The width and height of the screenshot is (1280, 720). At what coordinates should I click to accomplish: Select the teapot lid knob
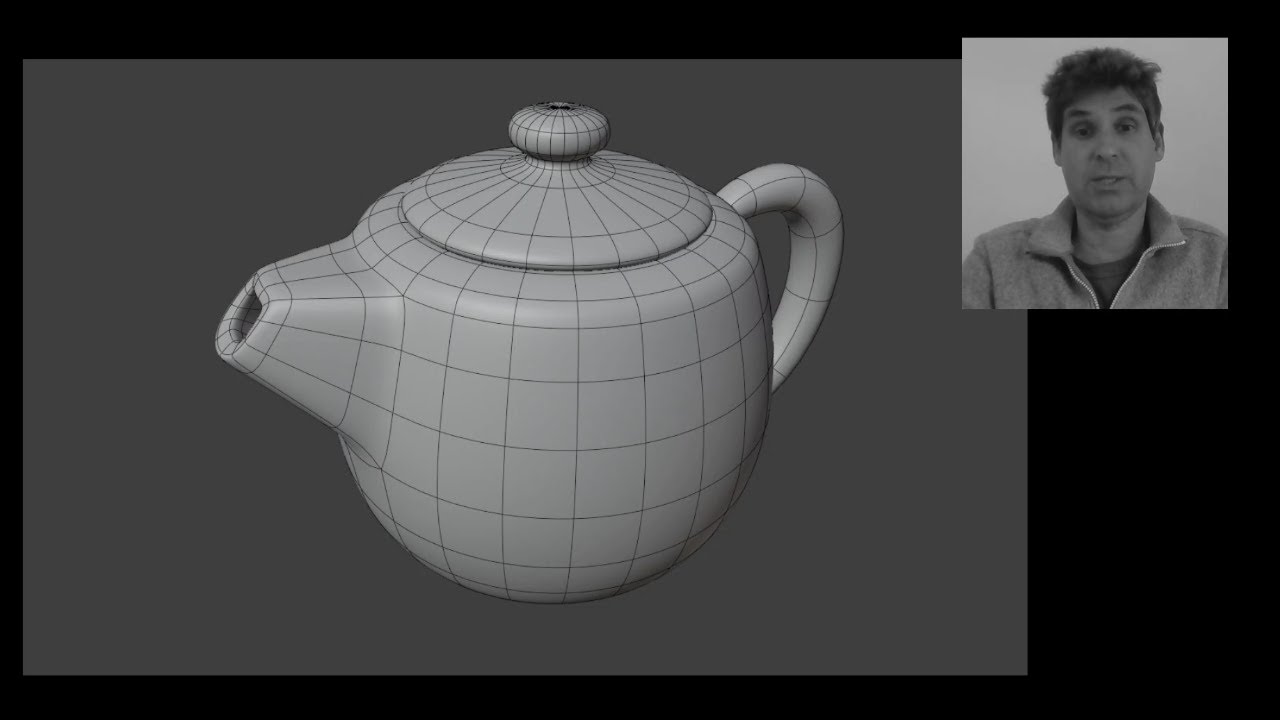tap(559, 129)
